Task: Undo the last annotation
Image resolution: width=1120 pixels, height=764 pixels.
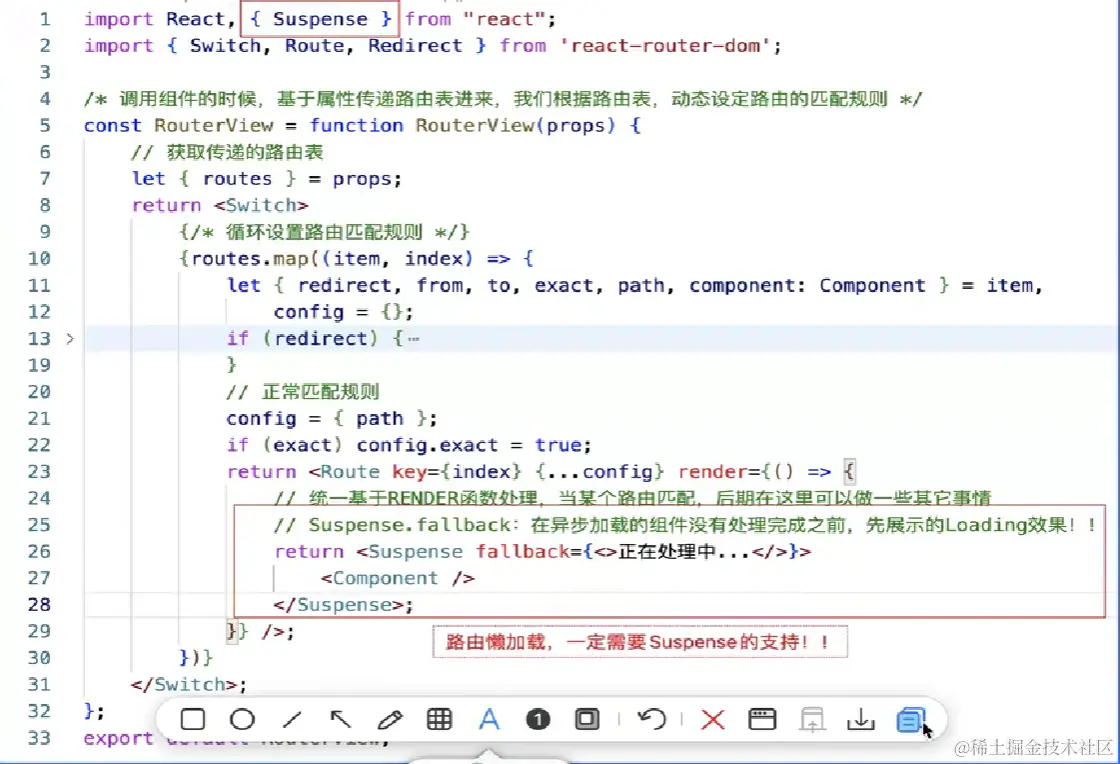Action: (x=651, y=719)
